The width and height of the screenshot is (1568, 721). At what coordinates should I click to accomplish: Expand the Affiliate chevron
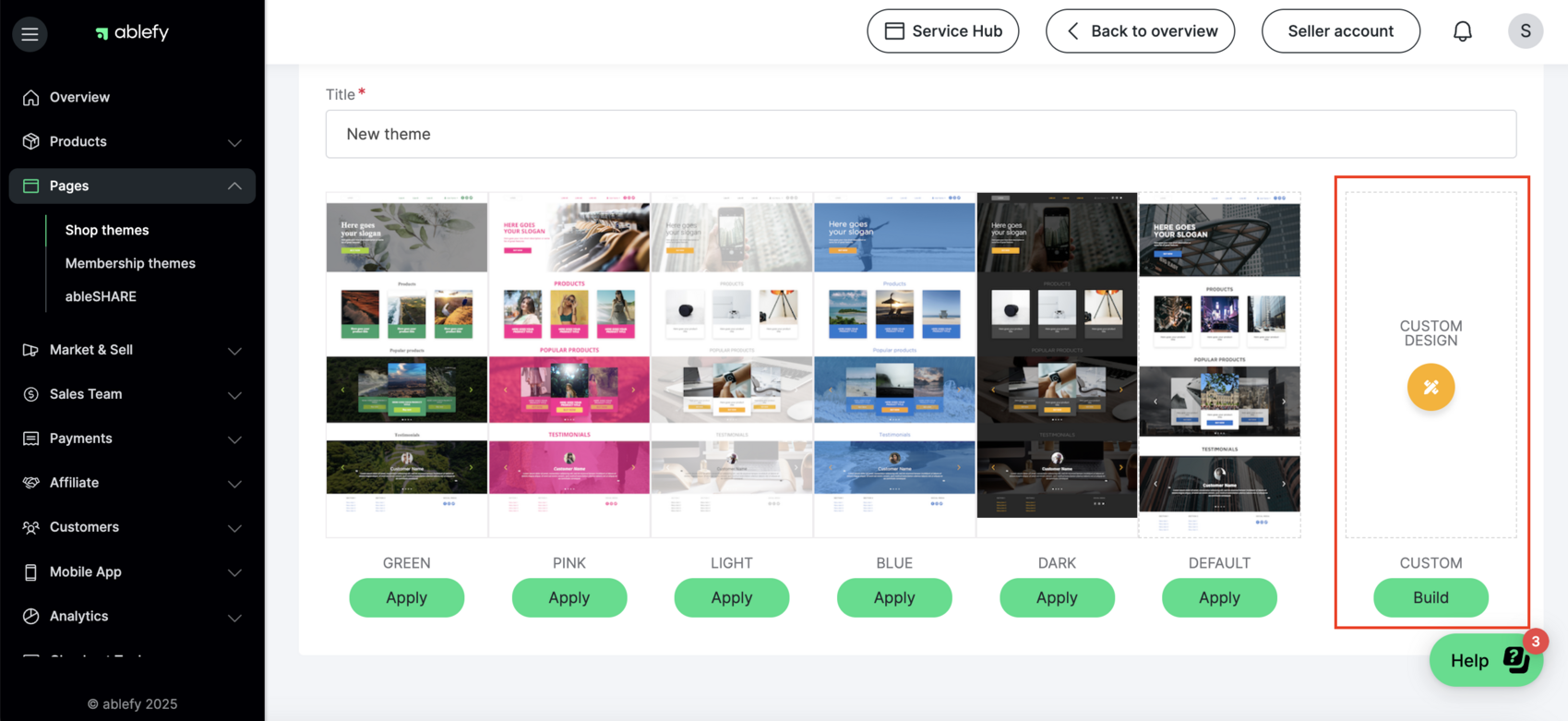(x=234, y=484)
